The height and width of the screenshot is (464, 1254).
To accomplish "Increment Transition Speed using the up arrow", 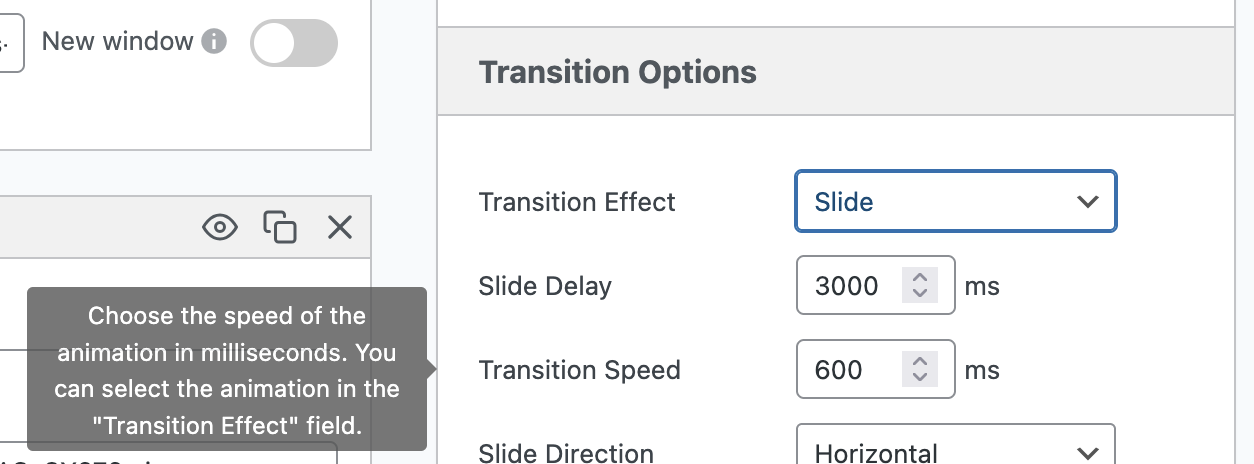I will click(920, 362).
